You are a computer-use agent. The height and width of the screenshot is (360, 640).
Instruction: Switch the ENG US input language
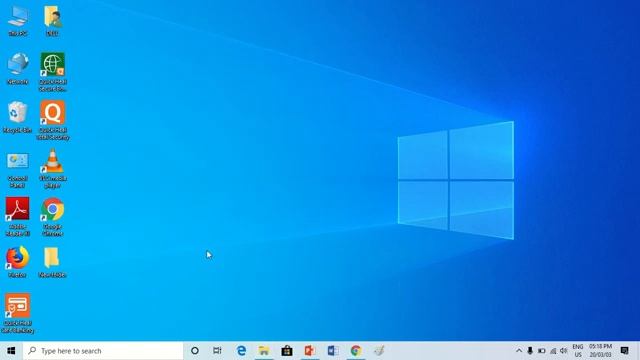[578, 351]
